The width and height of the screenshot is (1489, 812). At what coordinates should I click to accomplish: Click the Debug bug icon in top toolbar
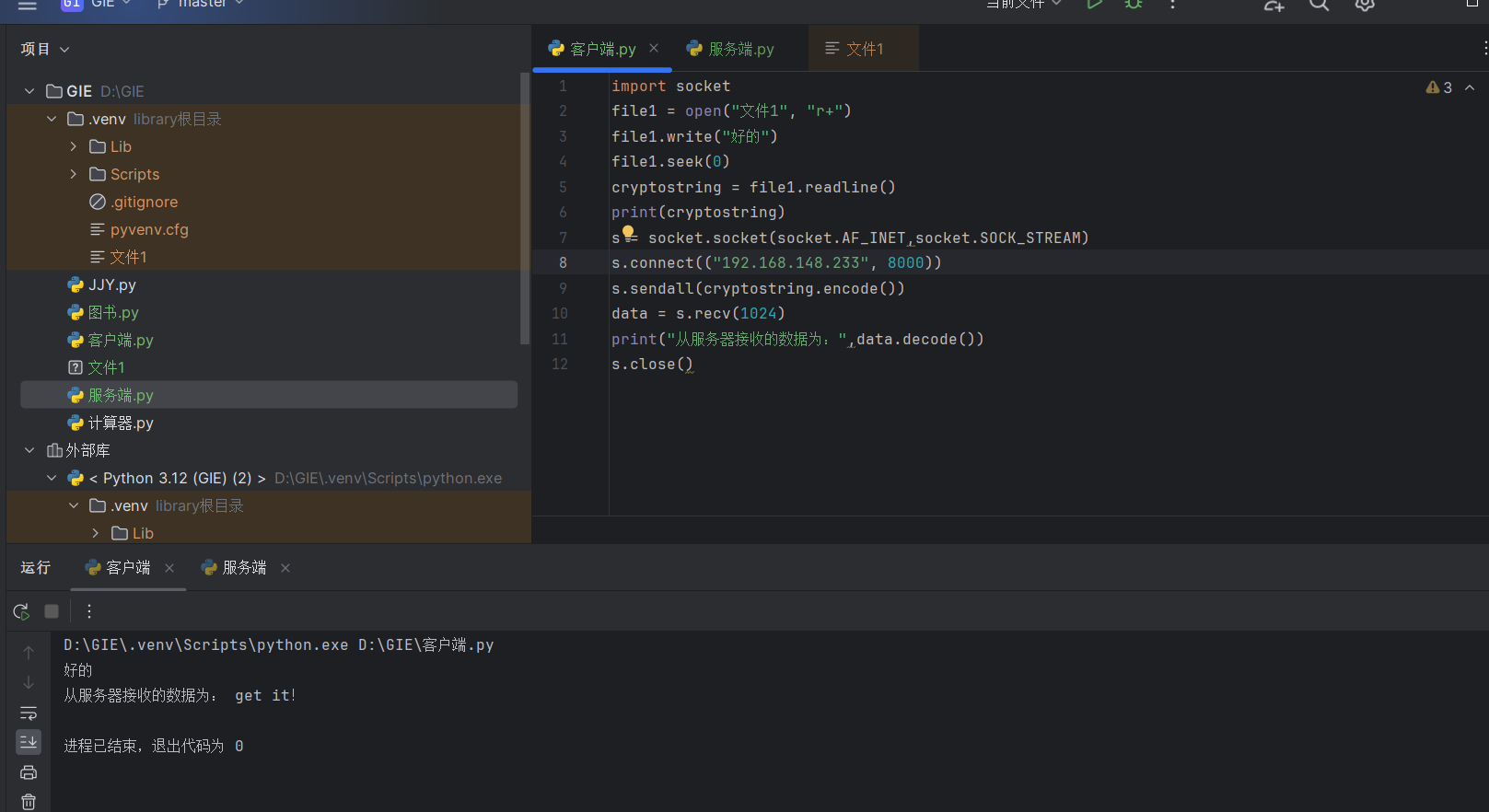pos(1134,5)
